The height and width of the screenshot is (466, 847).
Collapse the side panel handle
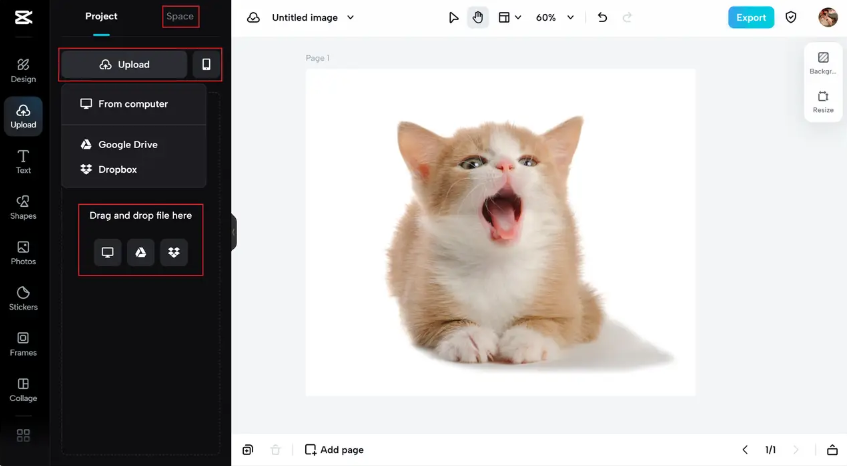[234, 232]
